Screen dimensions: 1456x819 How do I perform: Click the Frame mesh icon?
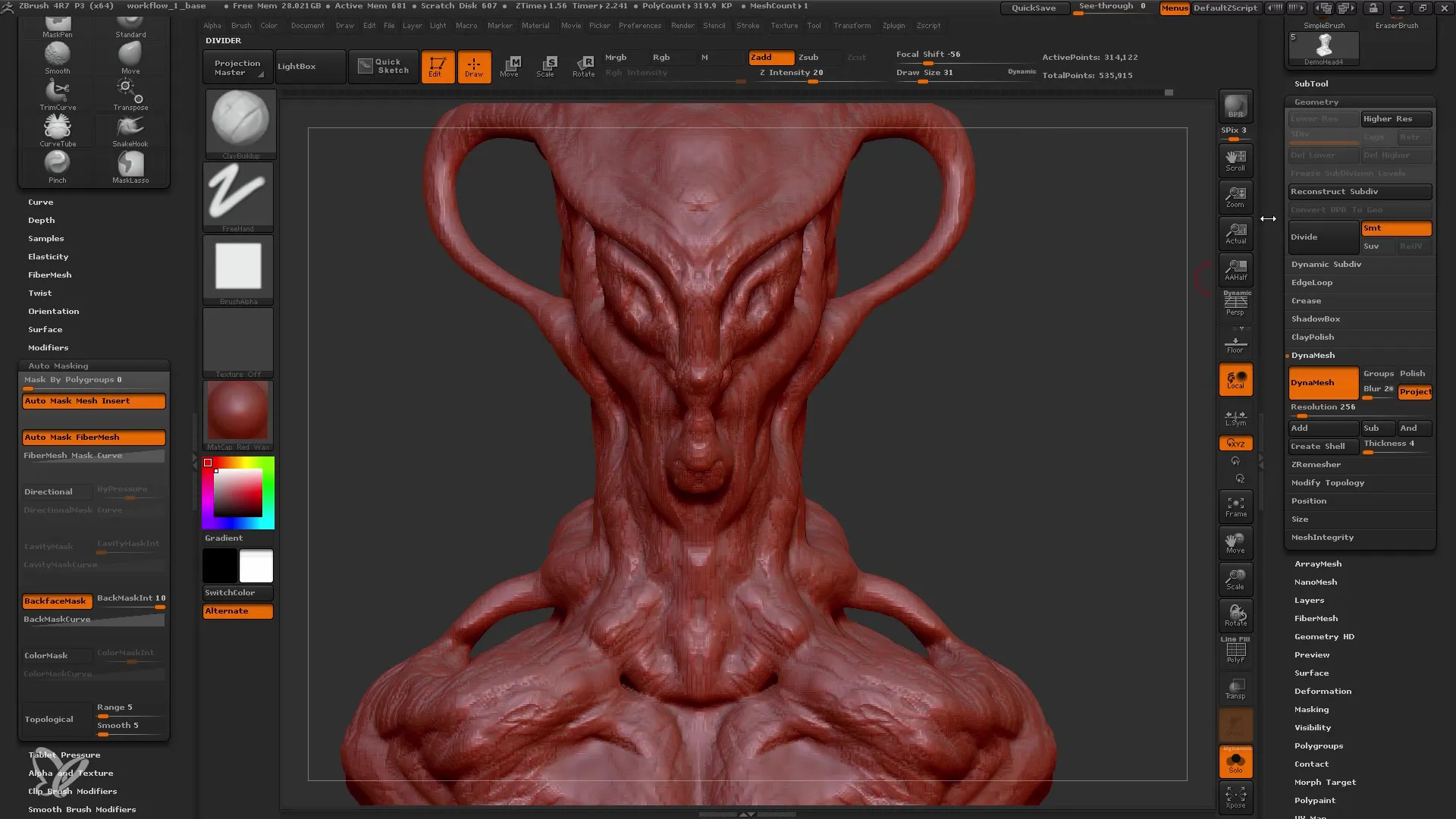[1235, 506]
